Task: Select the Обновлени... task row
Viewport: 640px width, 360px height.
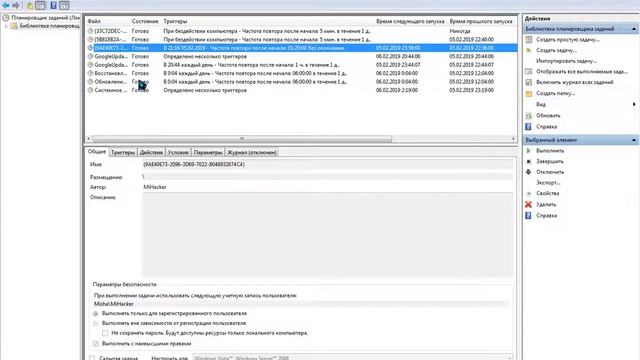Action: [x=301, y=82]
